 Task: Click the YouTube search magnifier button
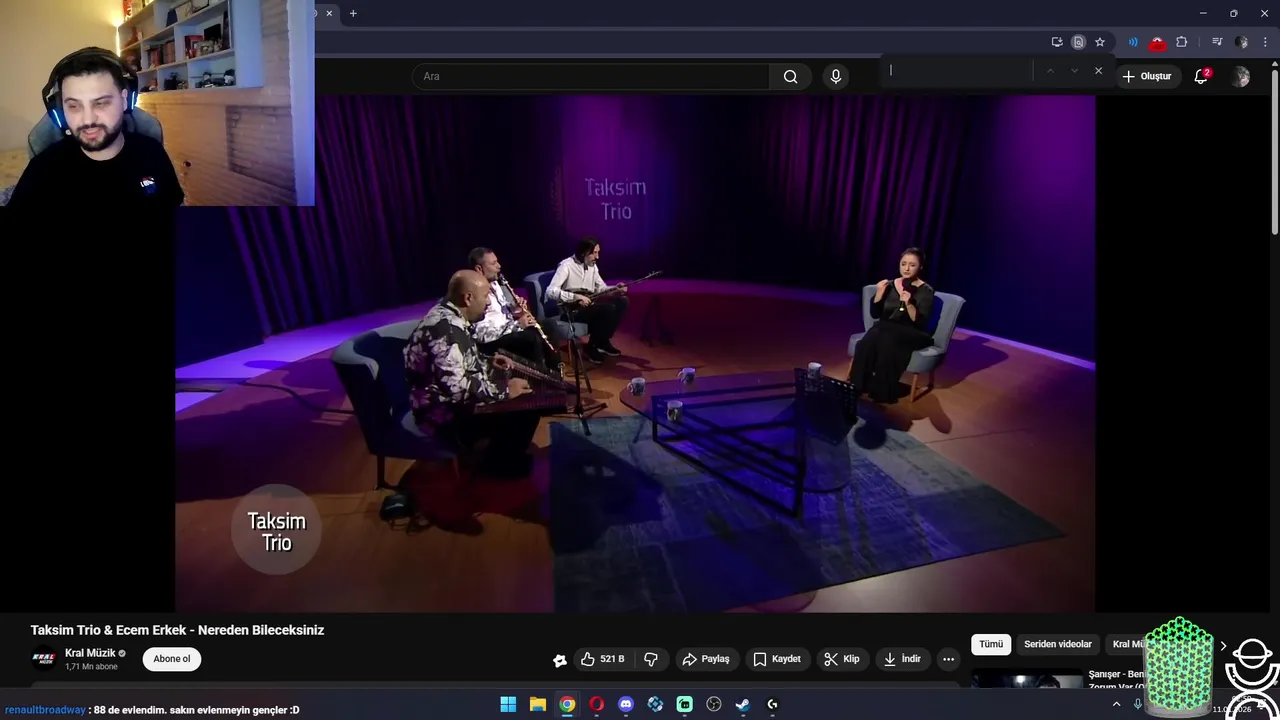(x=790, y=77)
